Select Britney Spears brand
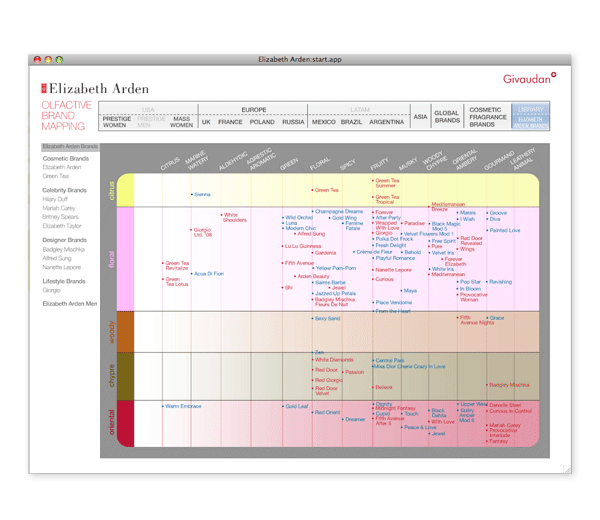 (60, 217)
